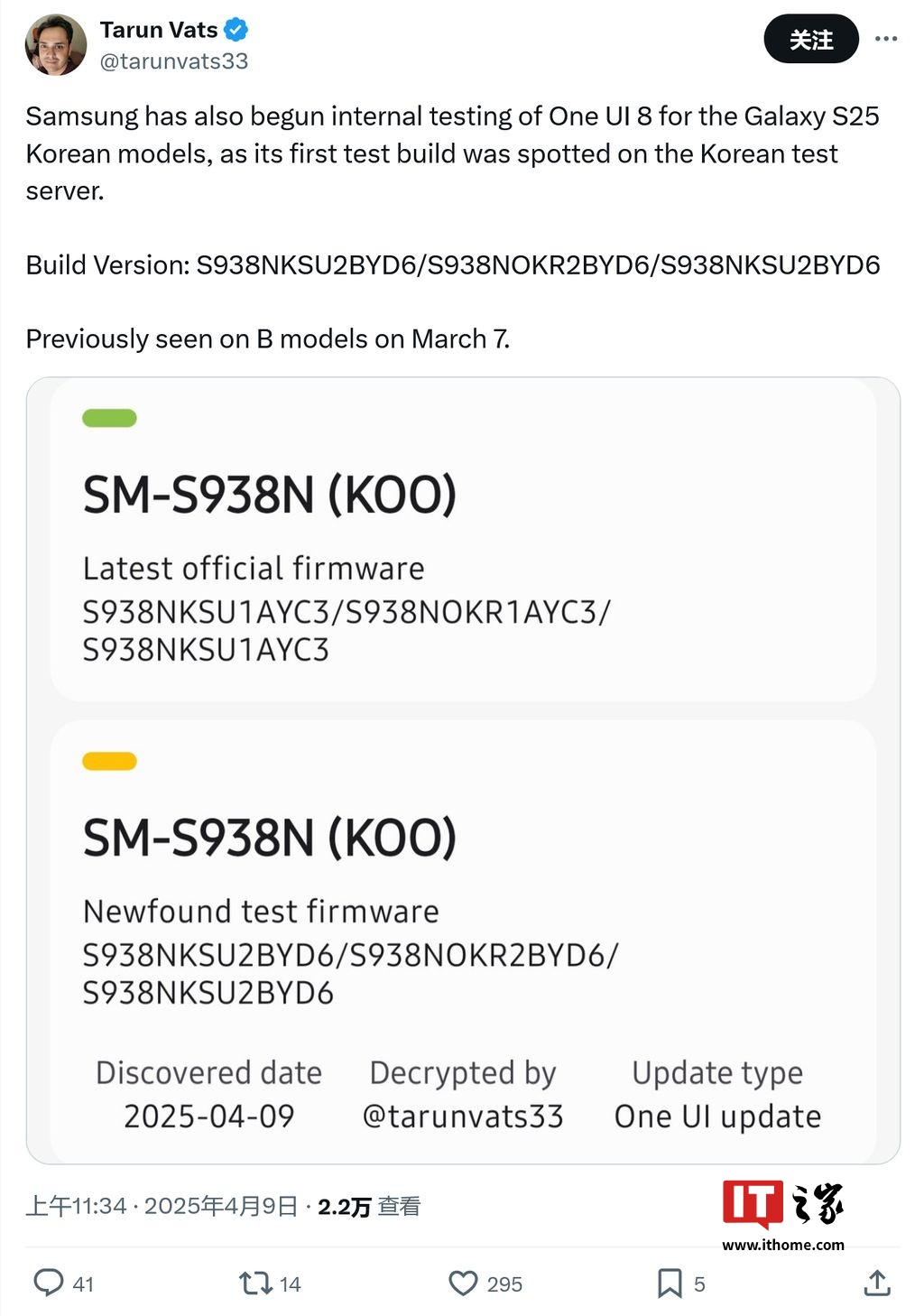Image resolution: width=924 pixels, height=1316 pixels.
Task: Click Tarun Vats profile avatar
Action: tap(56, 45)
